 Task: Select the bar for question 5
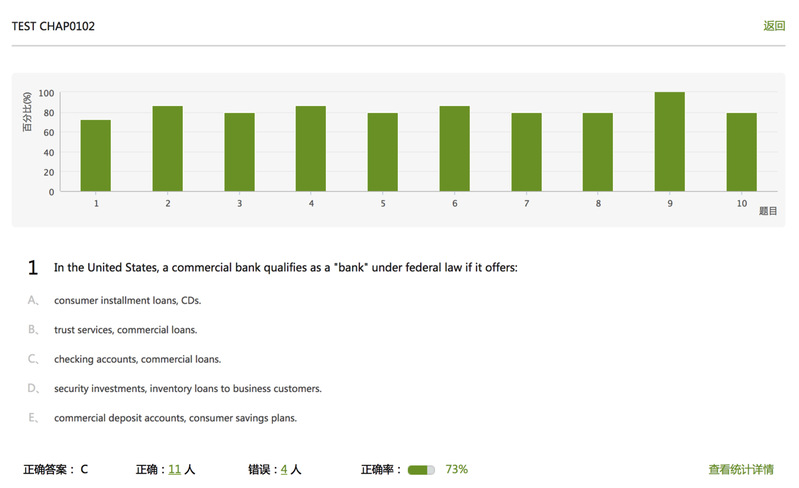(x=383, y=152)
